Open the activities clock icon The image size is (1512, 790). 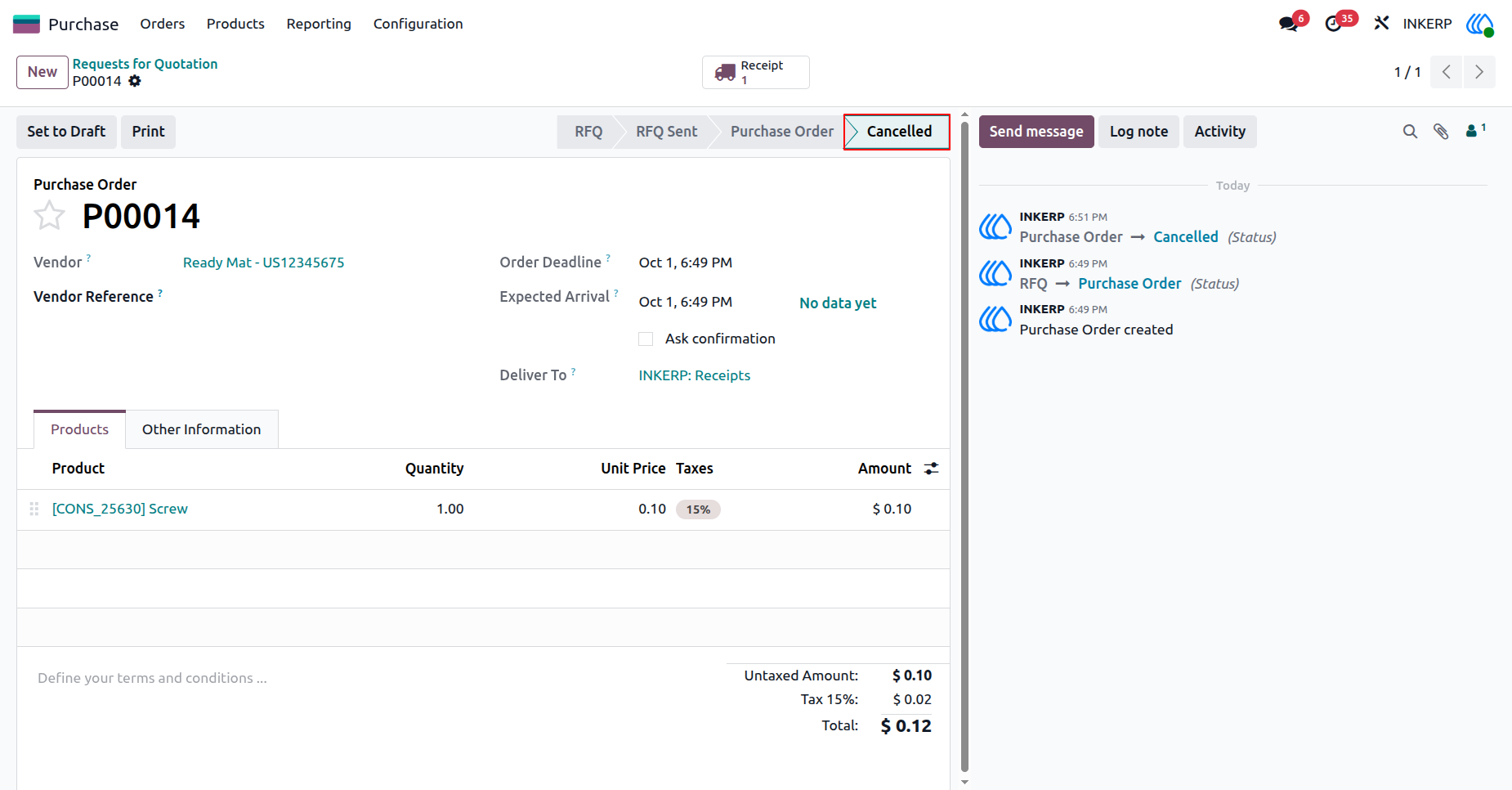click(1334, 24)
